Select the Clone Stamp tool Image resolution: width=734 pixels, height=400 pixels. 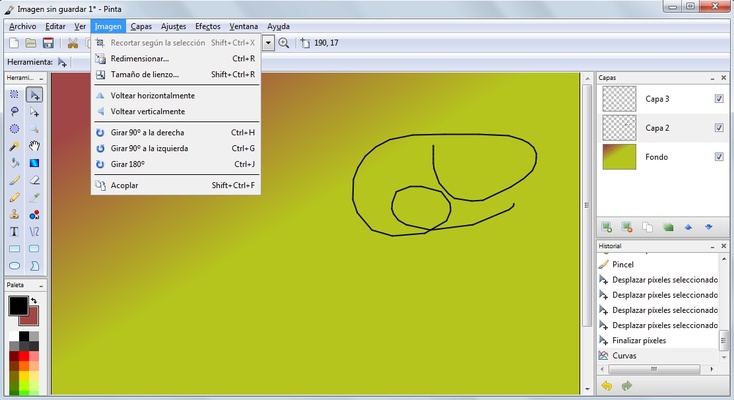click(15, 215)
